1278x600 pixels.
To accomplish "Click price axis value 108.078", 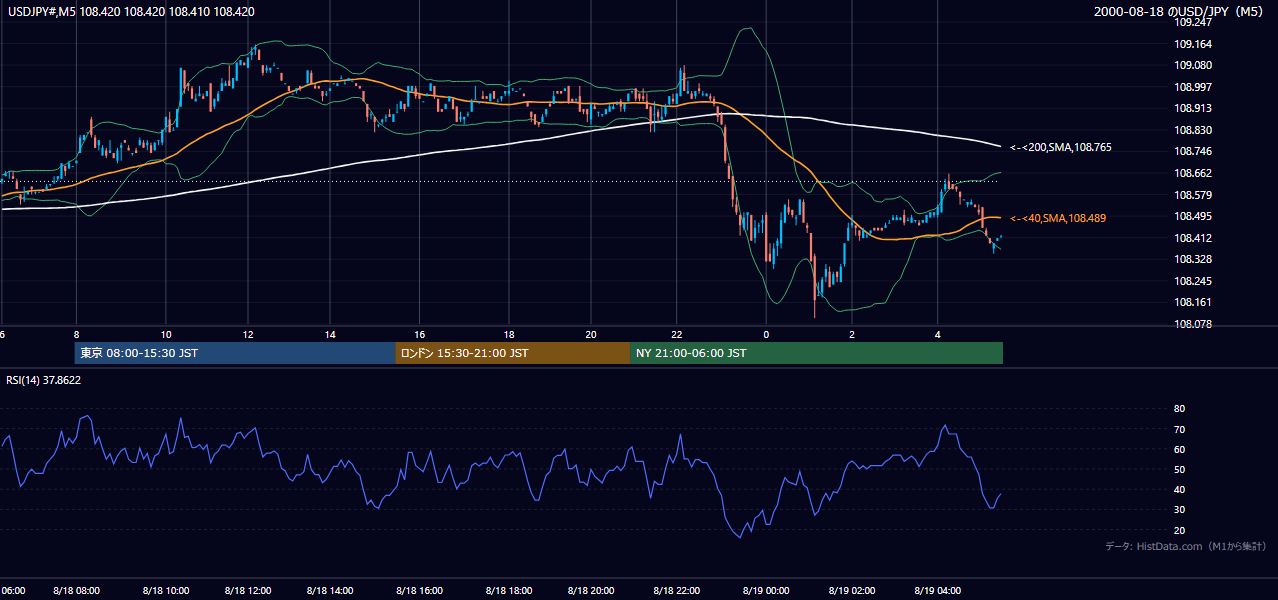I will [x=1195, y=324].
